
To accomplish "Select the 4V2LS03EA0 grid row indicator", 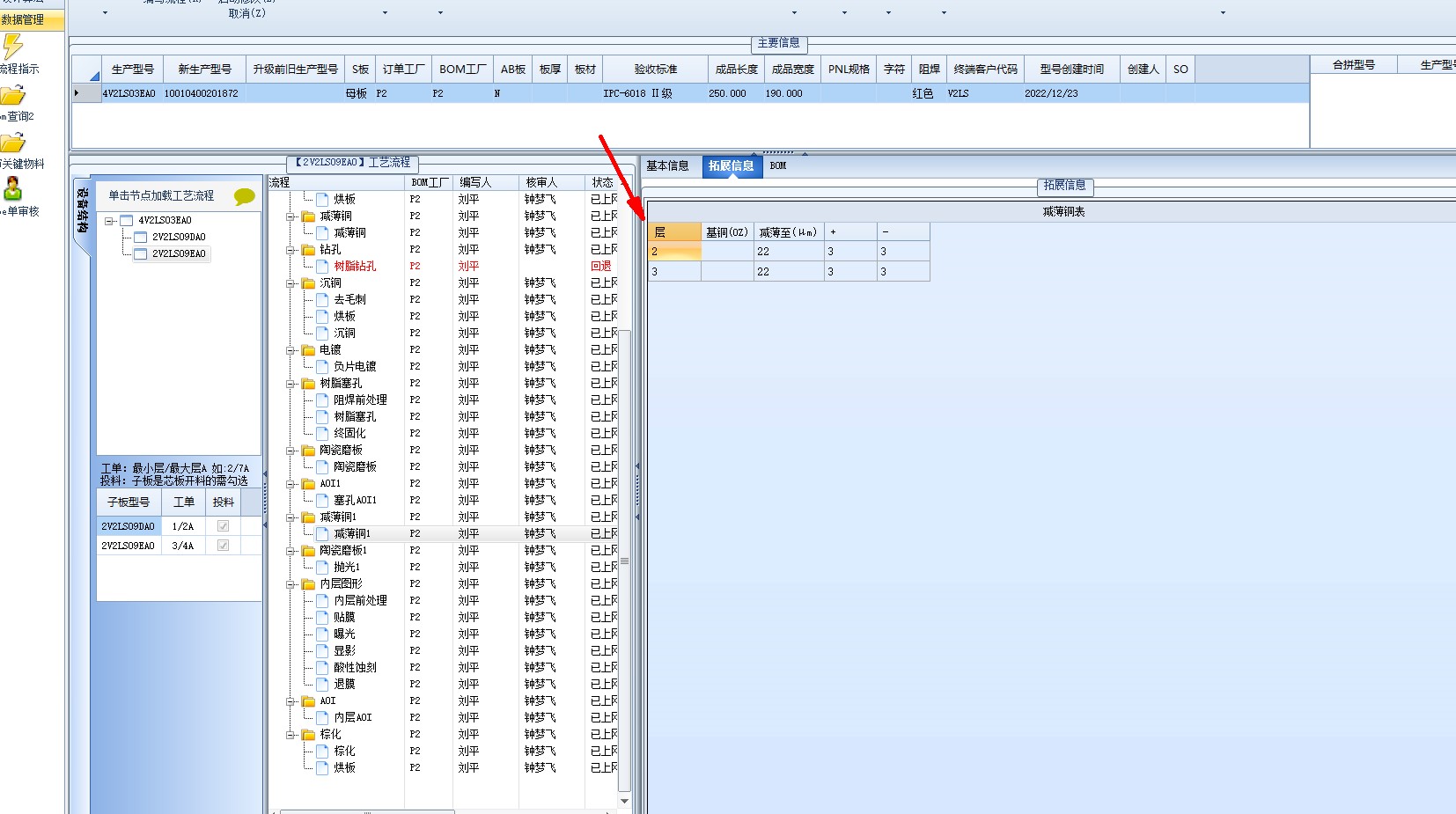I will coord(85,93).
